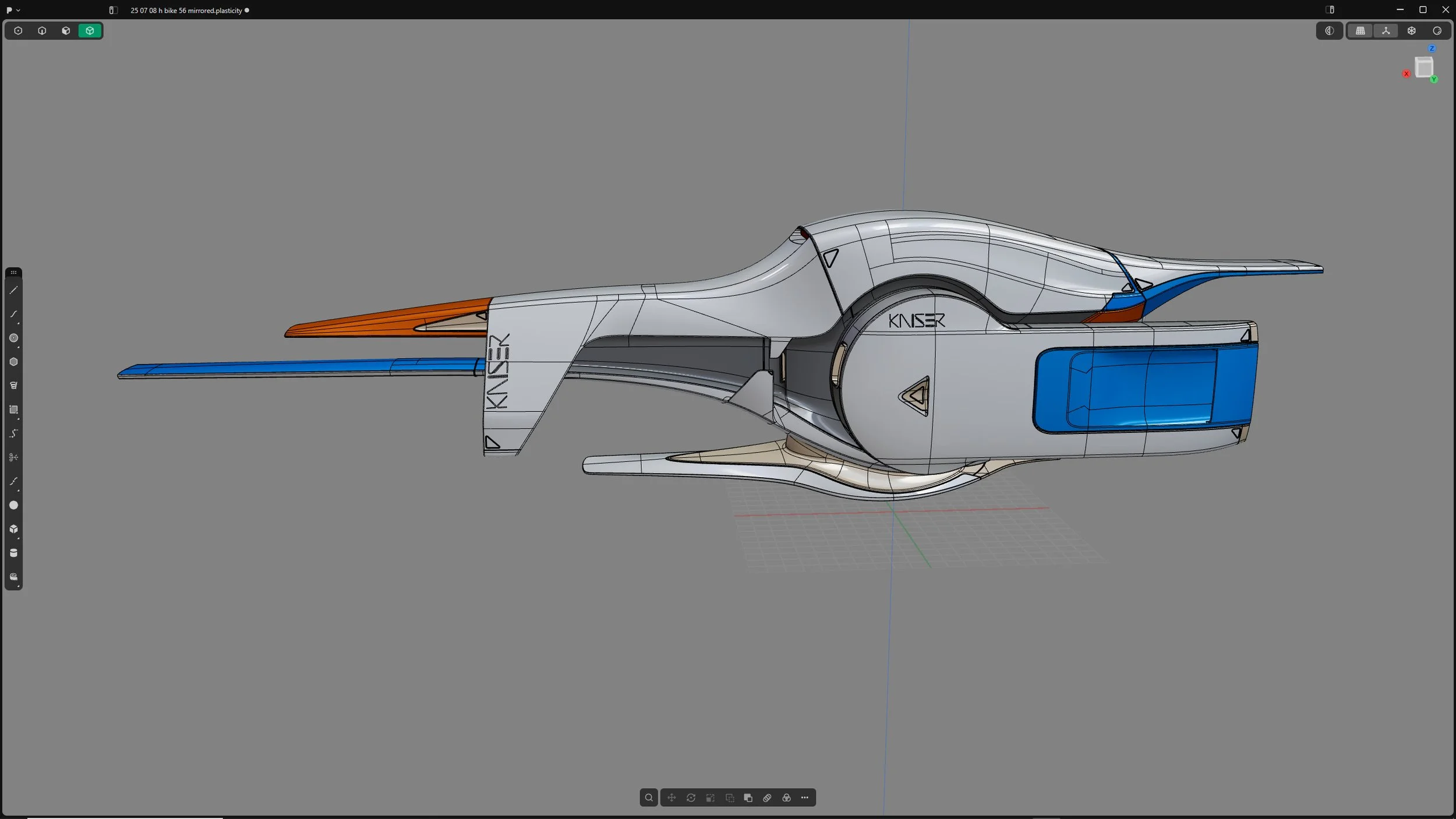Select the Trim curve tool
This screenshot has height=819, width=1456.
pyautogui.click(x=13, y=457)
